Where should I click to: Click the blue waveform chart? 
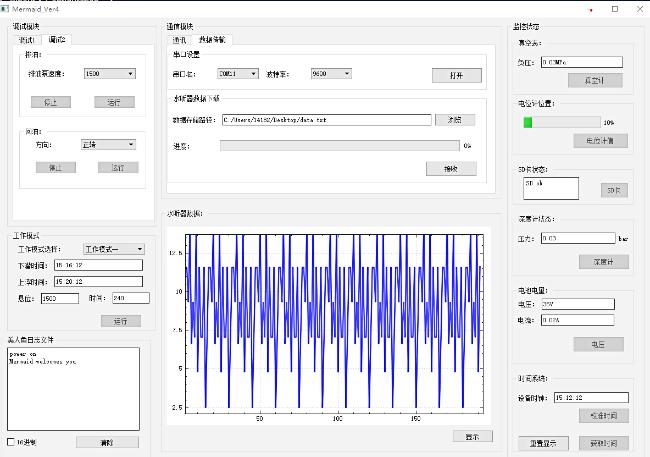[334, 323]
